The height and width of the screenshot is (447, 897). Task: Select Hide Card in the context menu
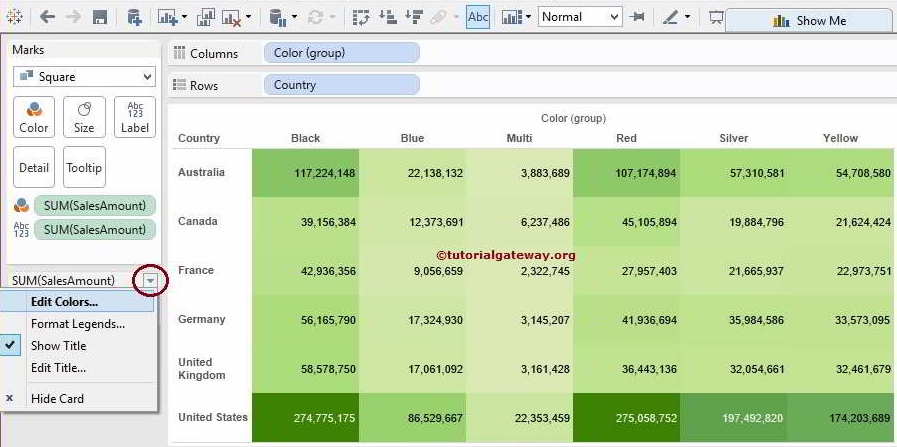pos(57,398)
